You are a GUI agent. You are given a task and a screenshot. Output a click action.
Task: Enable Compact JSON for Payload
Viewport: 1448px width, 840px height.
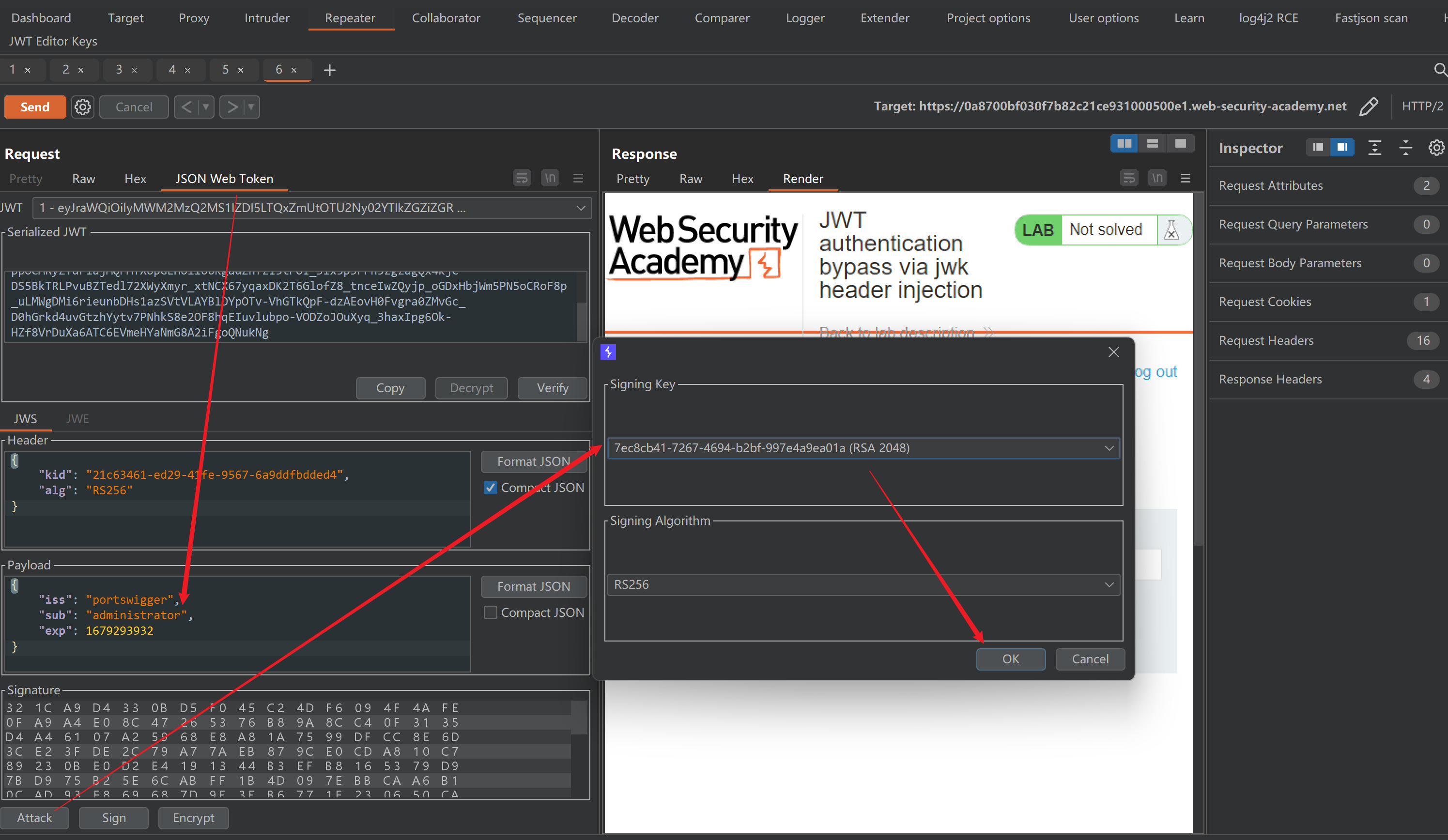[x=490, y=612]
